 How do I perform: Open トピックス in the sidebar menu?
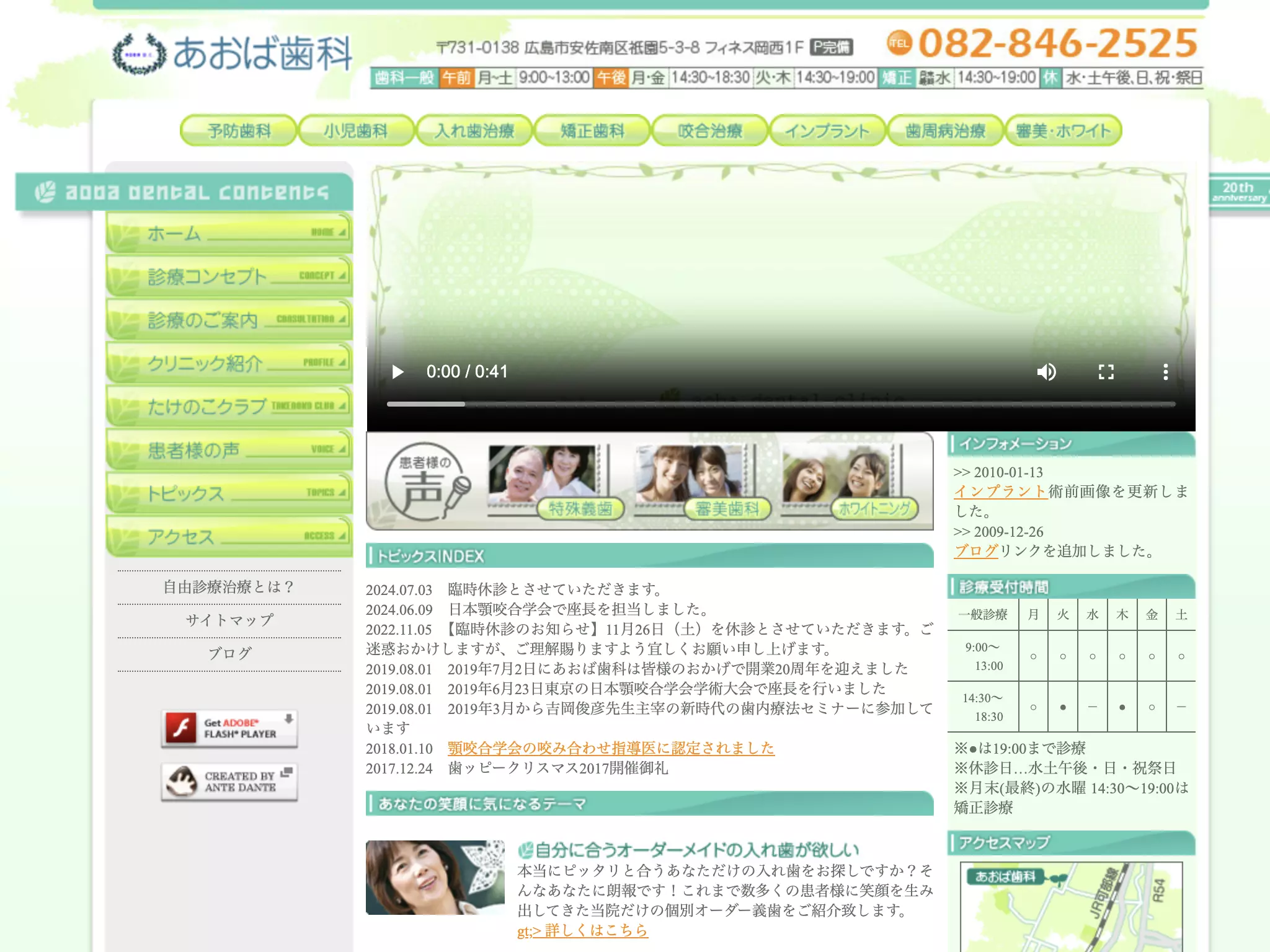point(229,493)
